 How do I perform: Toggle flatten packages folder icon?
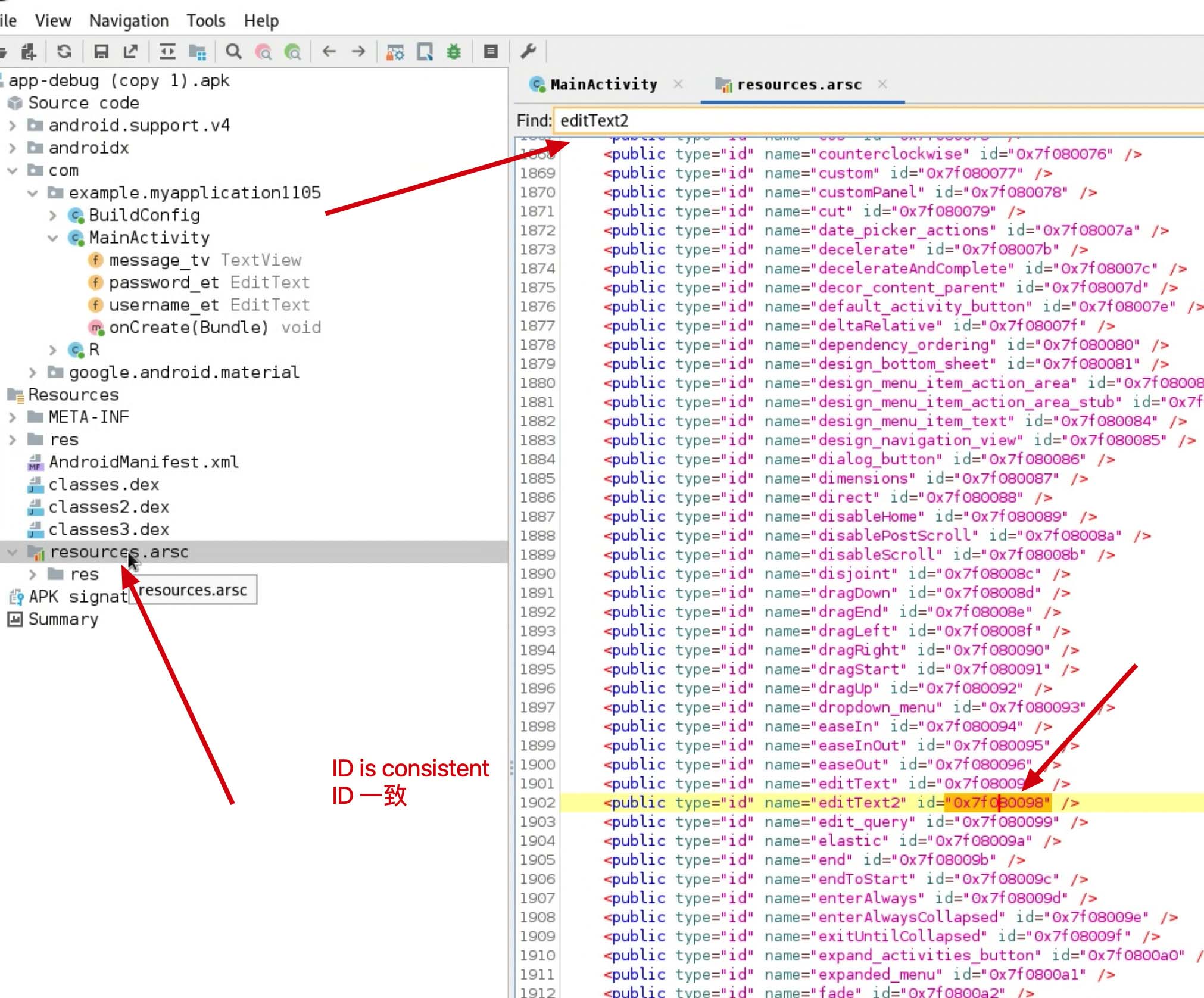(x=197, y=52)
